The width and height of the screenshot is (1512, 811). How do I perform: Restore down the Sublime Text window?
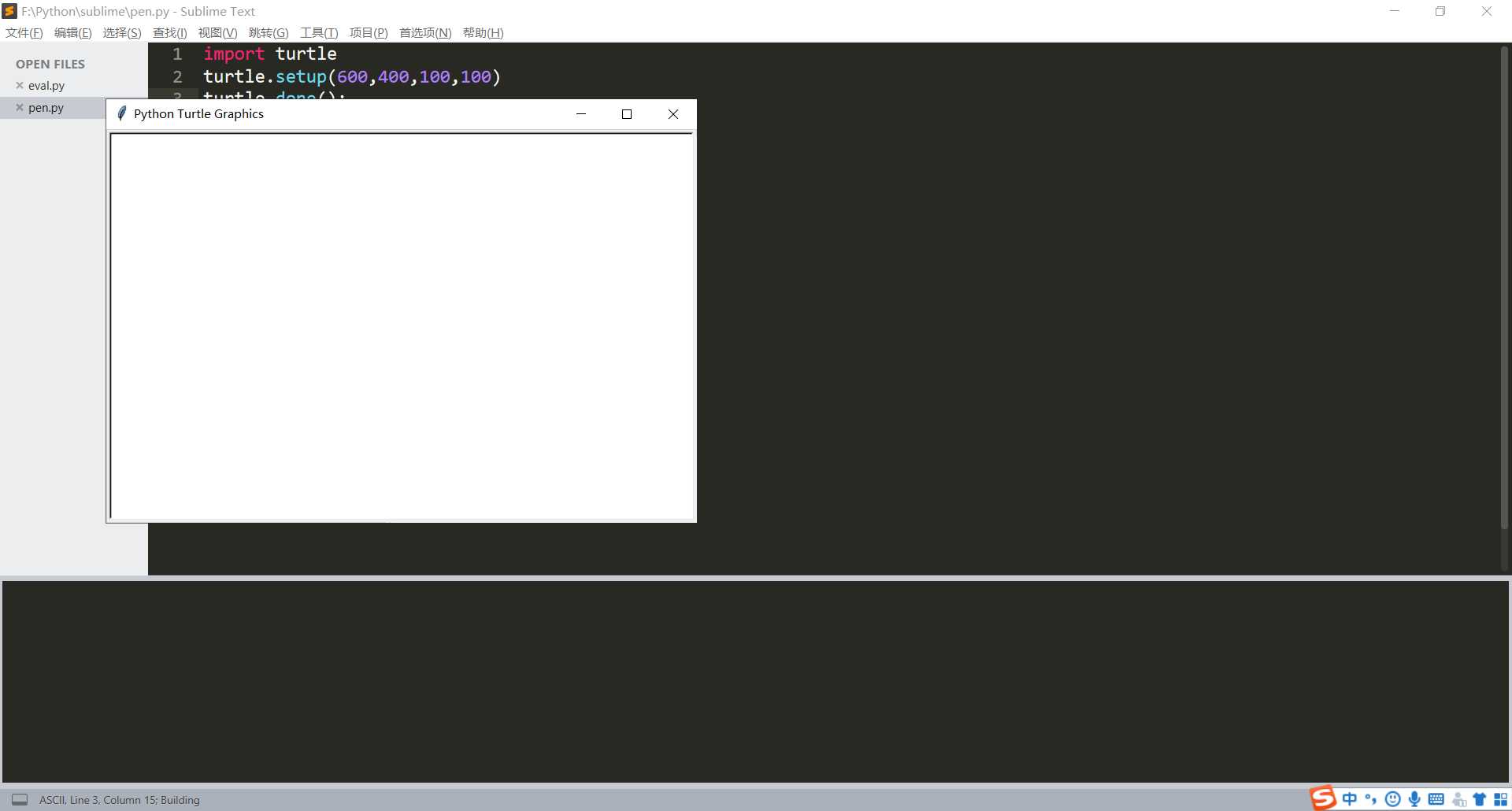coord(1440,11)
